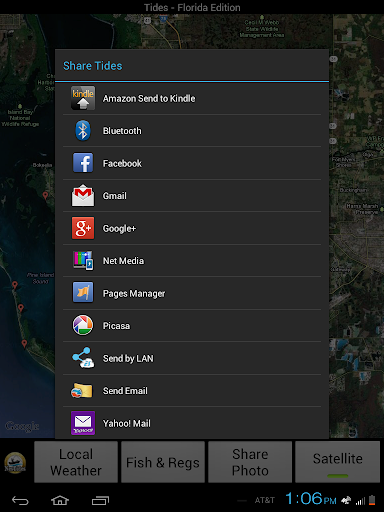Toggle the Satellite map view

pos(337,462)
